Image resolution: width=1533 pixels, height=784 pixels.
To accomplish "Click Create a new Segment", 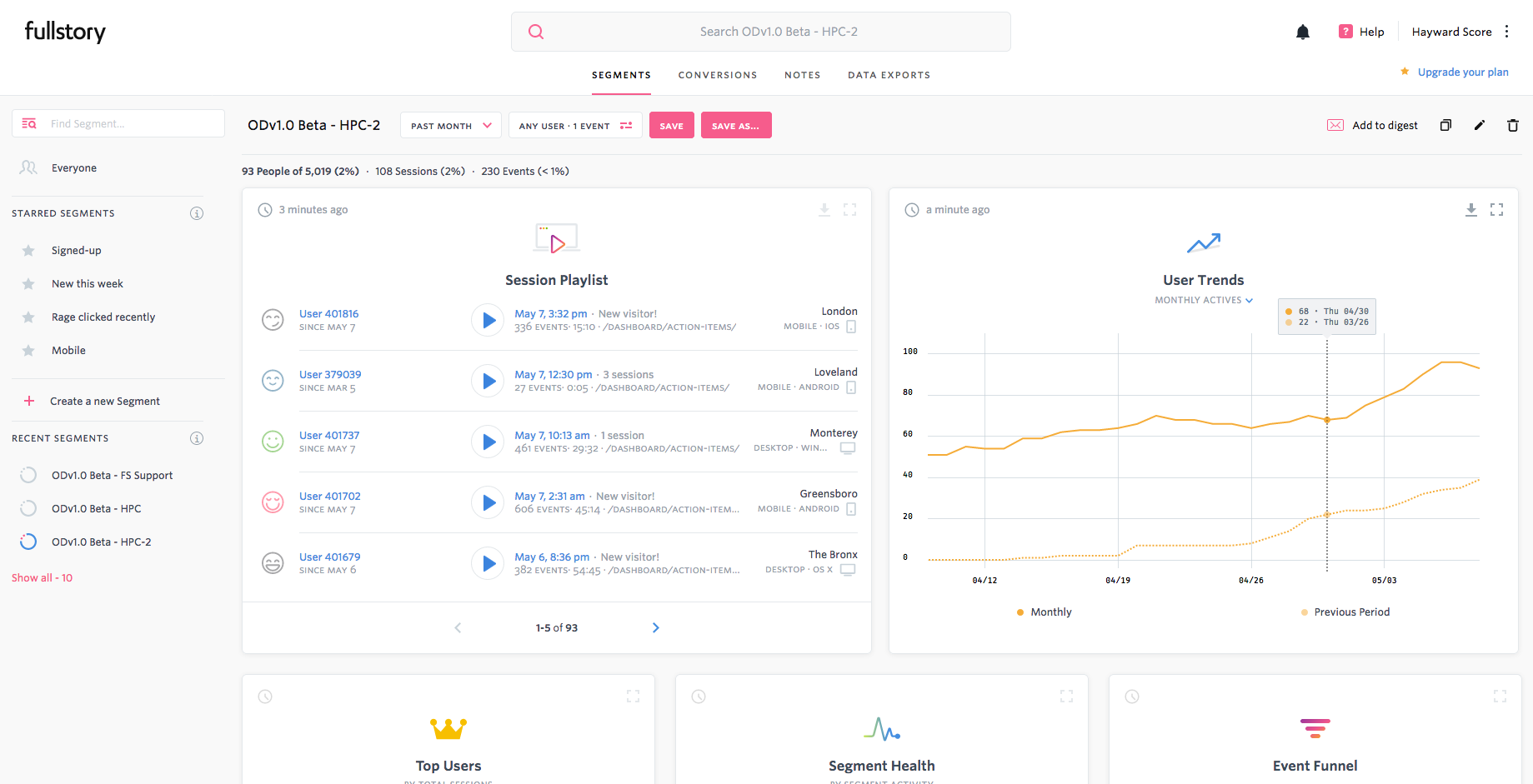I will (x=105, y=402).
